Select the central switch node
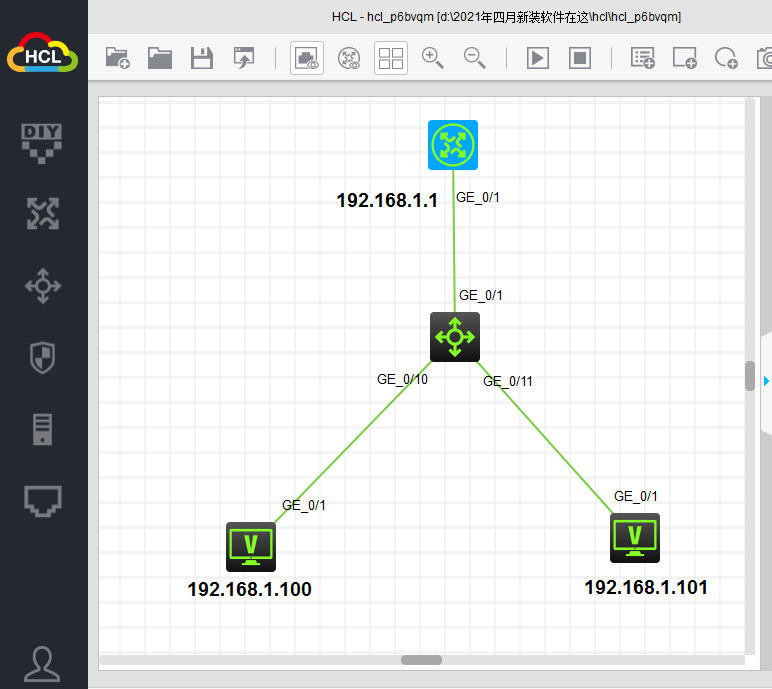Image resolution: width=772 pixels, height=689 pixels. pos(455,337)
